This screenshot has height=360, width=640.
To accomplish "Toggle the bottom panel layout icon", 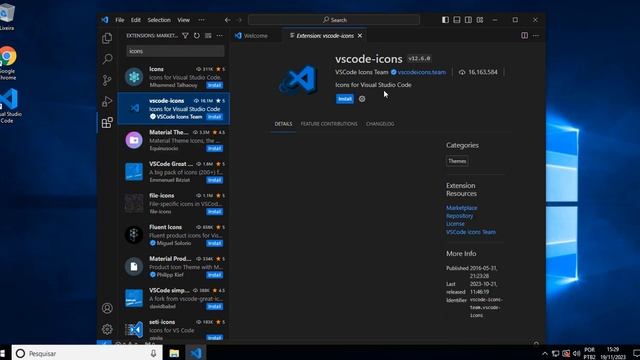I will pyautogui.click(x=457, y=20).
